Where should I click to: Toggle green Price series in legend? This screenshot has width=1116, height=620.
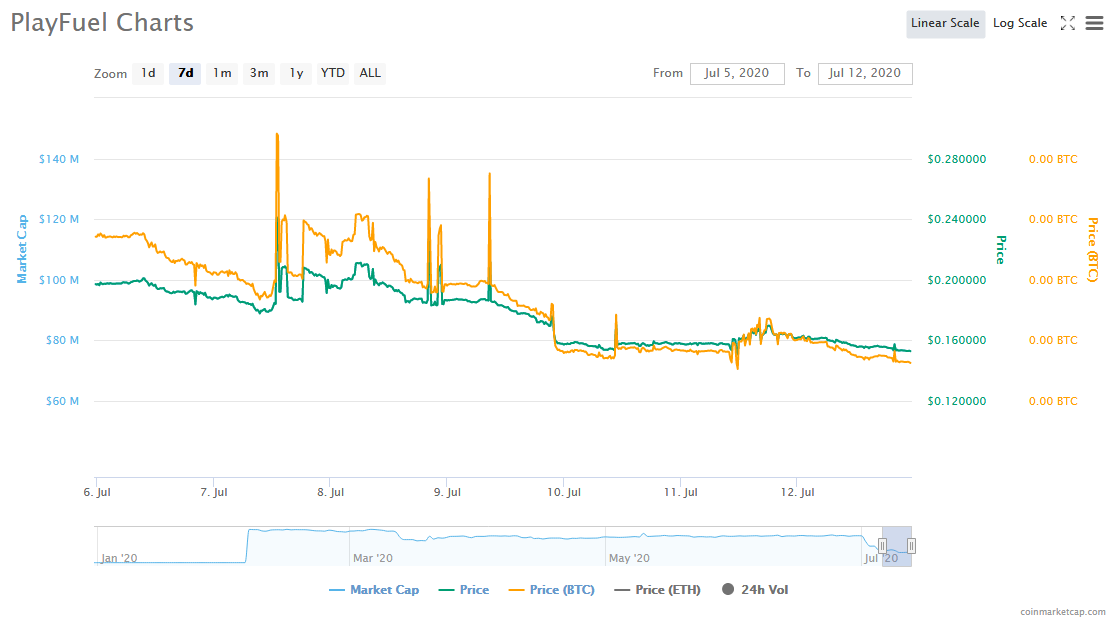464,590
